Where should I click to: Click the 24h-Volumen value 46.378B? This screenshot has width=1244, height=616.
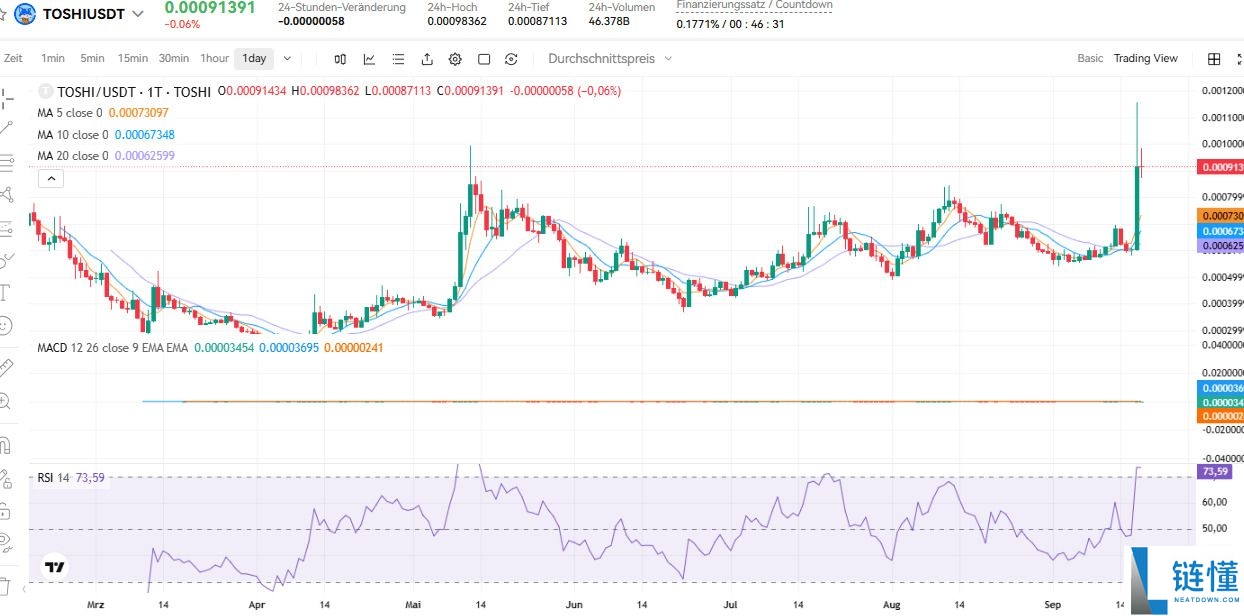[609, 21]
